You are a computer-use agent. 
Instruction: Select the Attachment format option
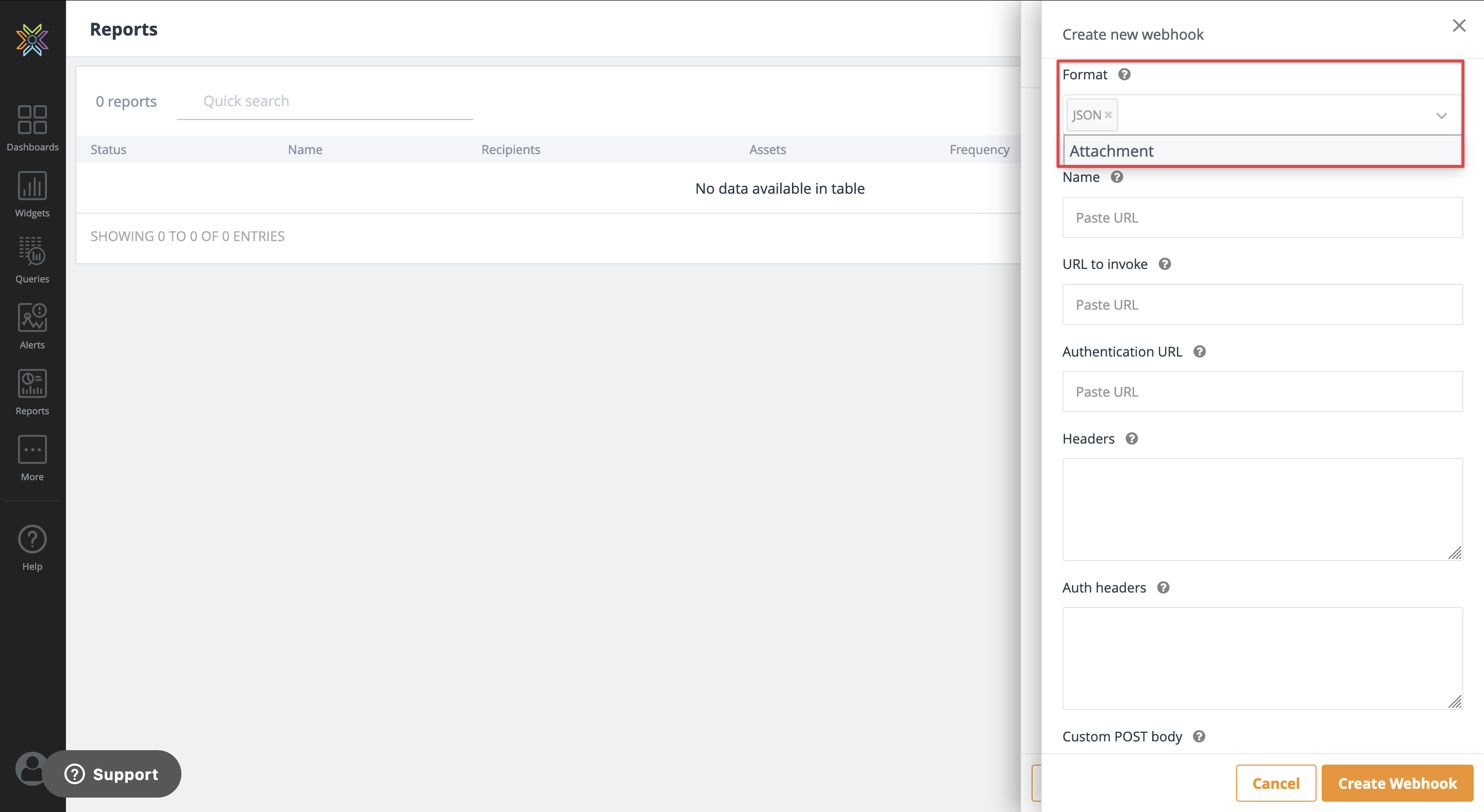point(1112,151)
